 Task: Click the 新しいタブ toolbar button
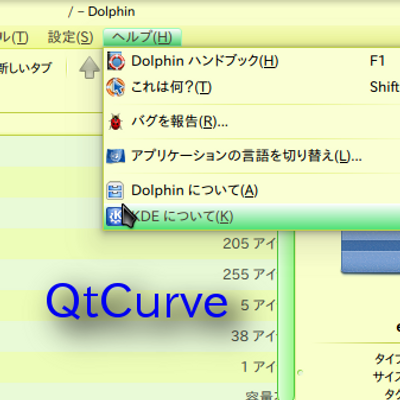(x=26, y=68)
